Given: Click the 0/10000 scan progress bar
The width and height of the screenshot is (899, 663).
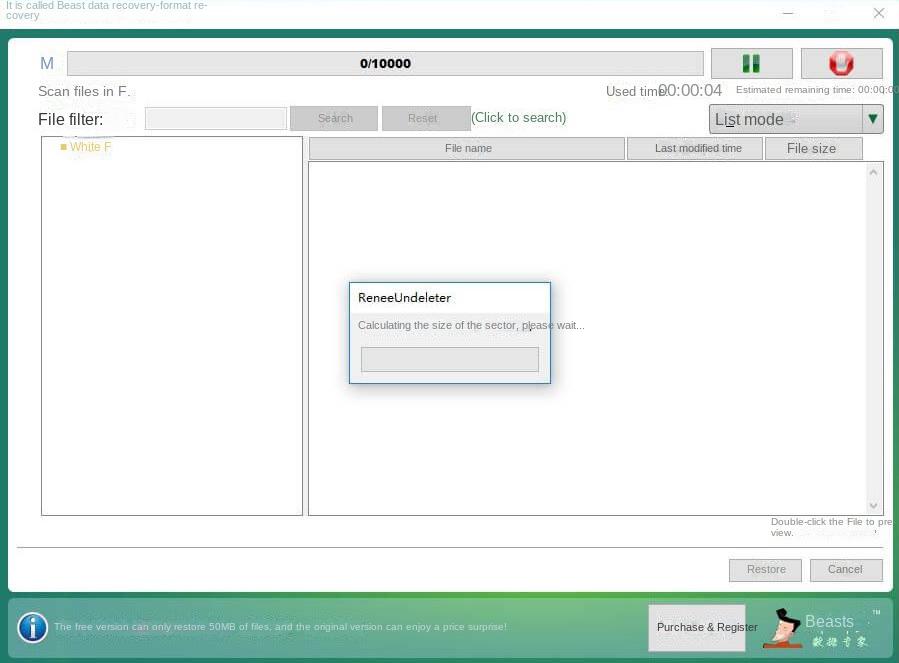Looking at the screenshot, I should click(x=384, y=63).
